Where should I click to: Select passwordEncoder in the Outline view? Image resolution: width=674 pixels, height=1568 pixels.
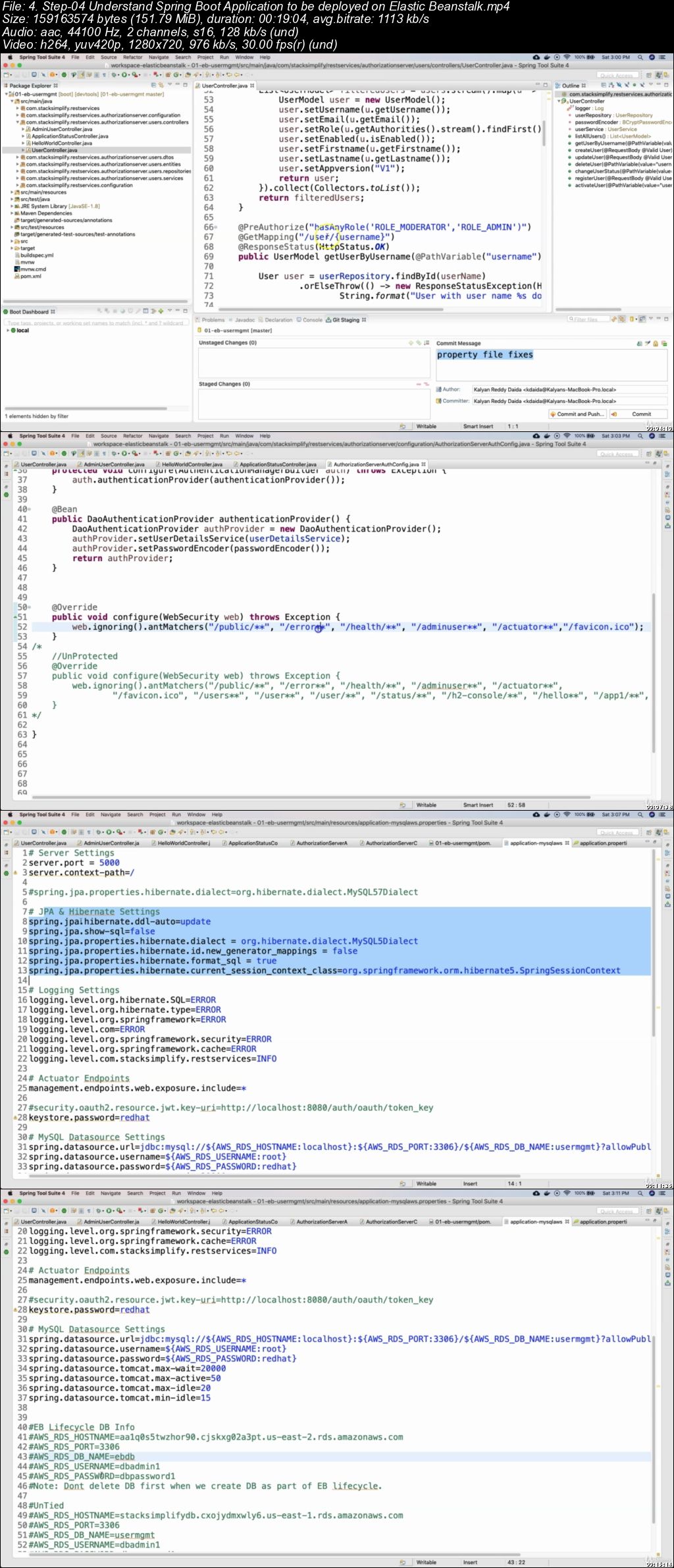622,122
